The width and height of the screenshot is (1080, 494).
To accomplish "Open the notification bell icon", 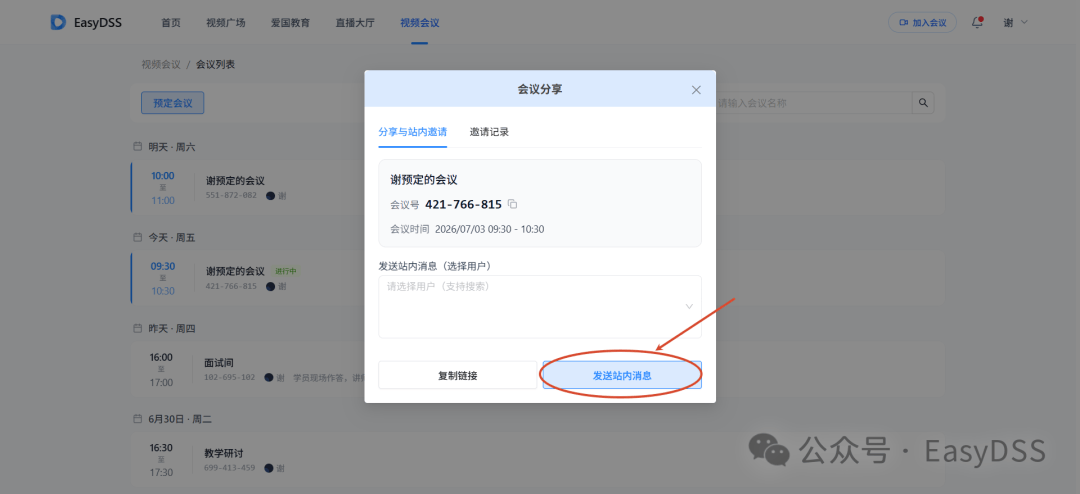I will [977, 23].
